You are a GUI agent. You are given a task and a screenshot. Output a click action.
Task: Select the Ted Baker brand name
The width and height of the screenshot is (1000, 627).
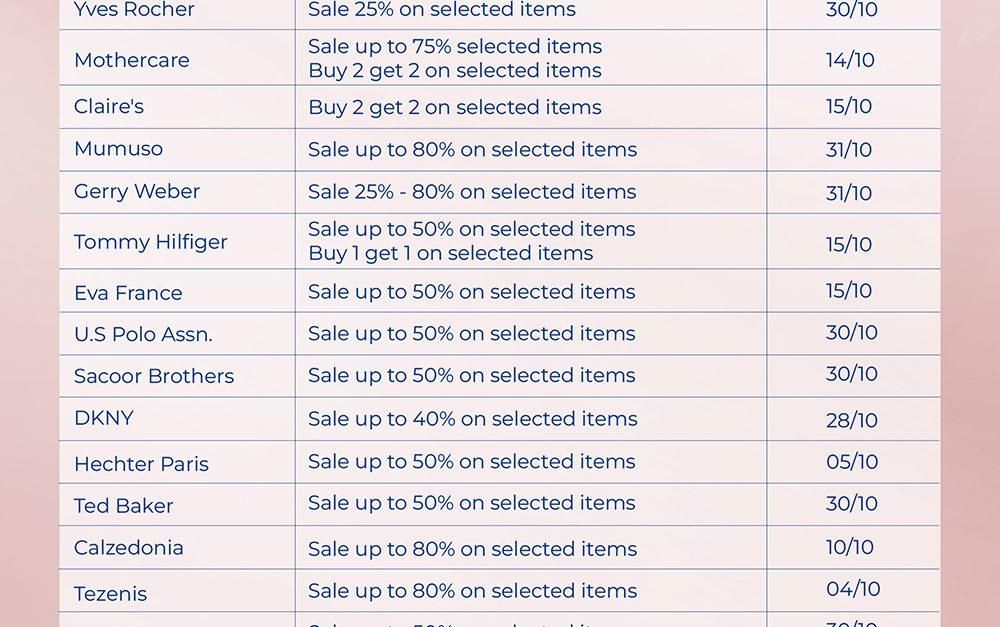[123, 506]
